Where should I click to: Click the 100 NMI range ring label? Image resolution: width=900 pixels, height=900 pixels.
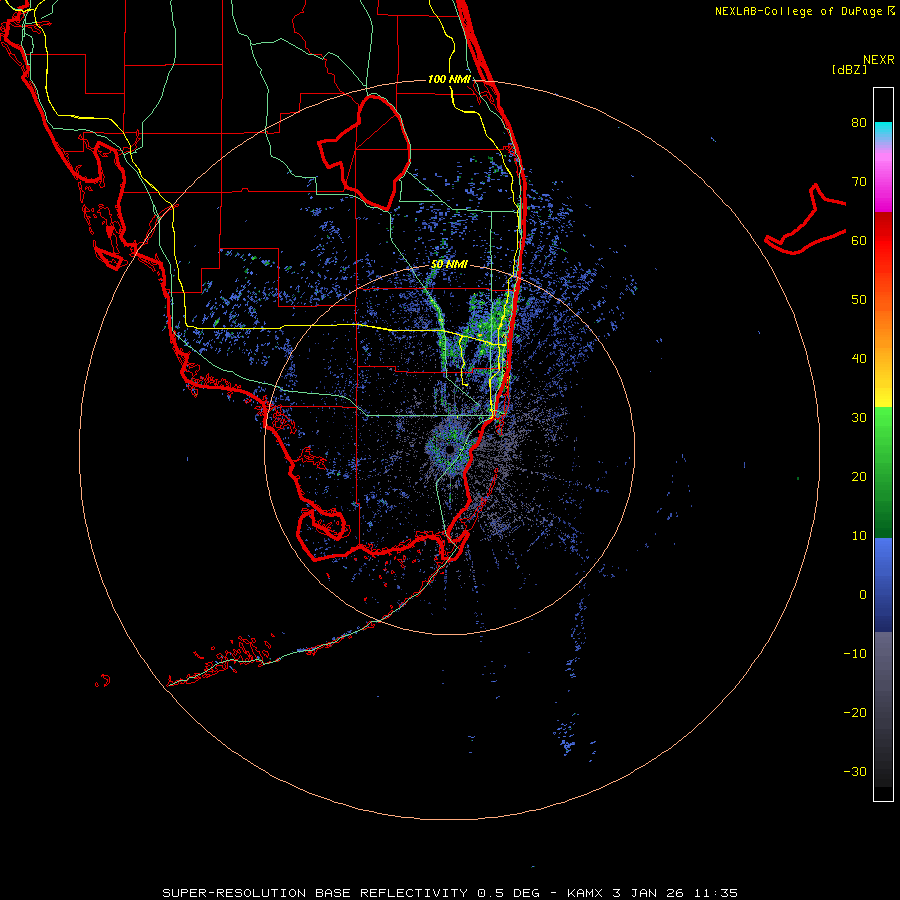click(x=449, y=79)
